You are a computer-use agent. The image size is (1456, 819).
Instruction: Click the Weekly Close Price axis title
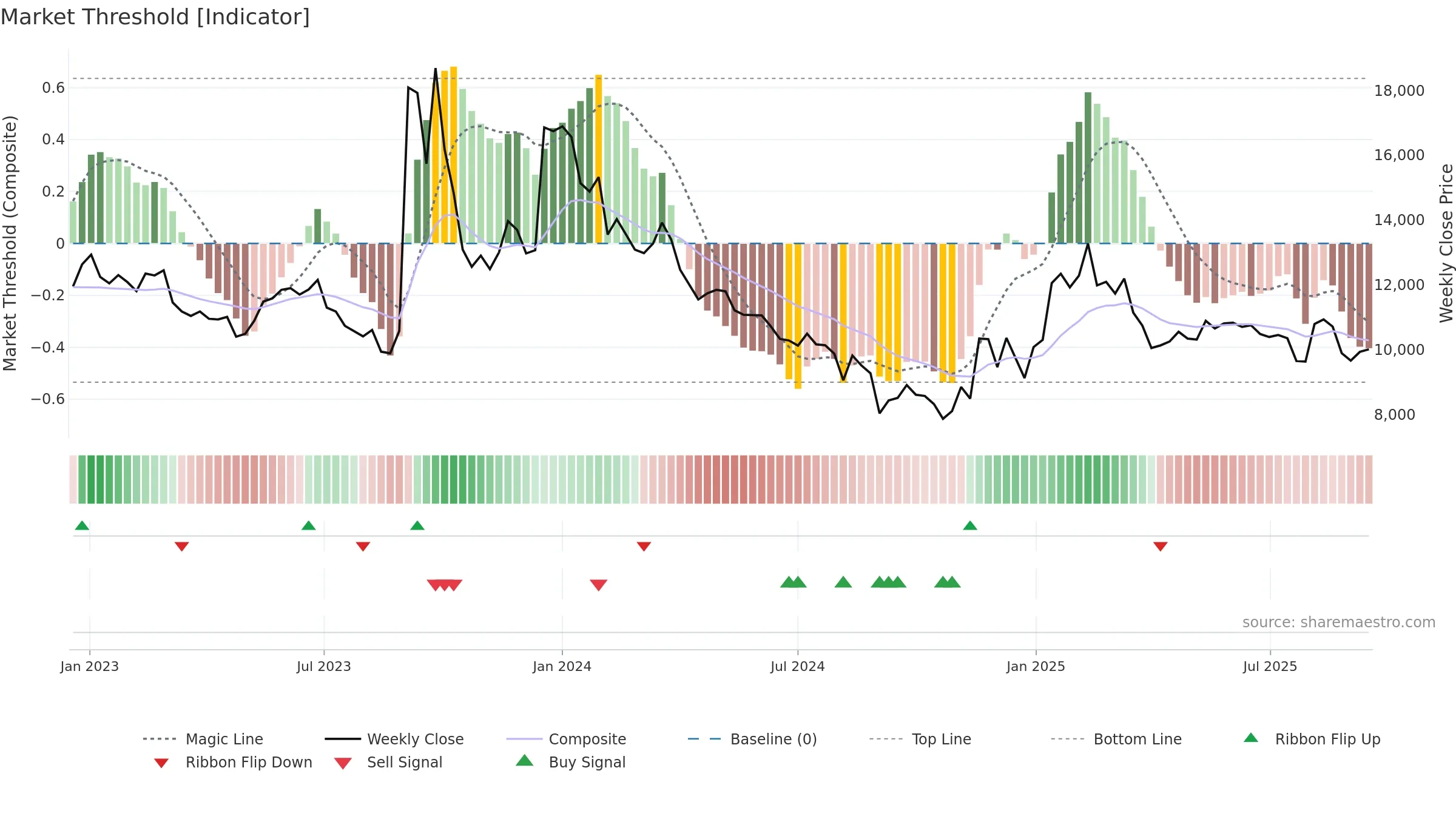coord(1446,243)
